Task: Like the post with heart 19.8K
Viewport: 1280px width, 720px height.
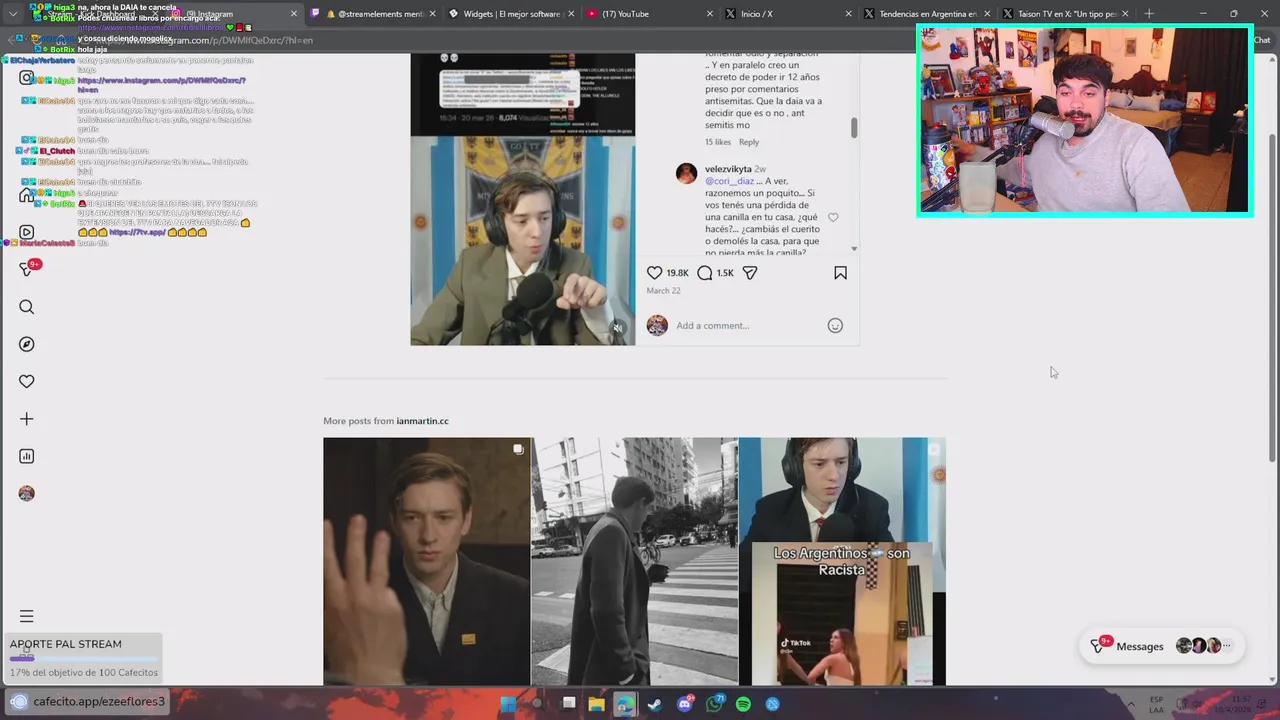Action: (654, 273)
